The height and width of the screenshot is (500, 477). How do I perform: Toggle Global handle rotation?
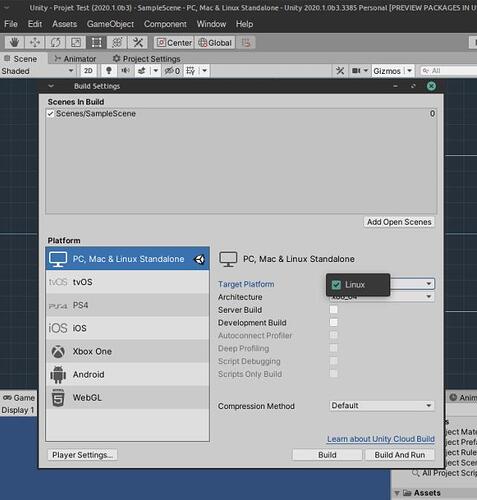coord(215,43)
